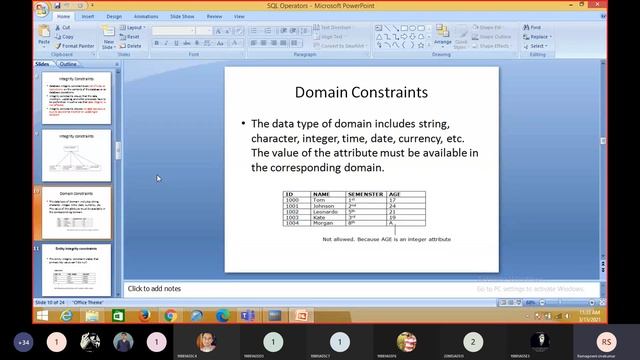
Task: Select the Format Painter tool
Action: tap(74, 46)
